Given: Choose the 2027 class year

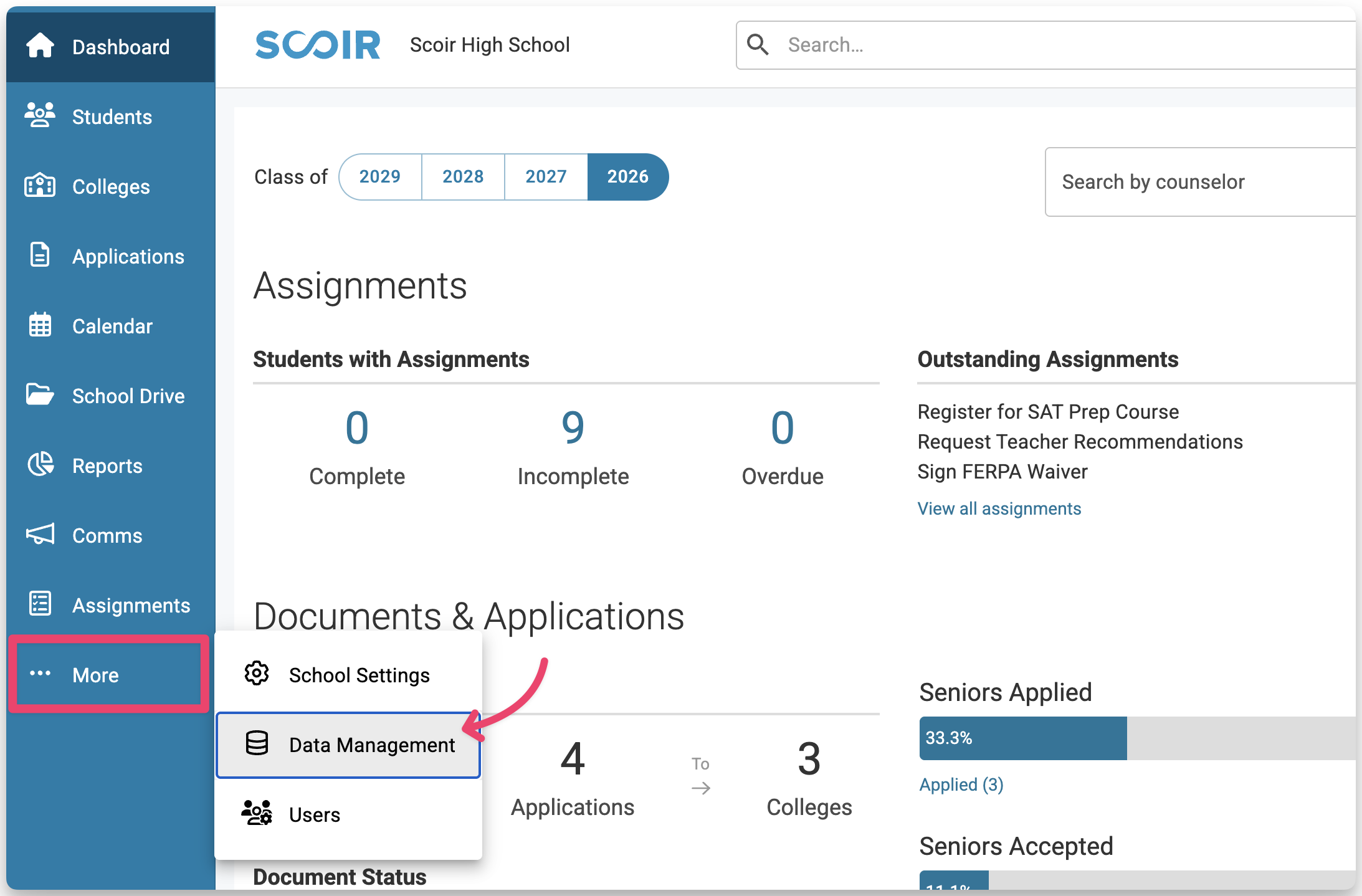Looking at the screenshot, I should (546, 177).
